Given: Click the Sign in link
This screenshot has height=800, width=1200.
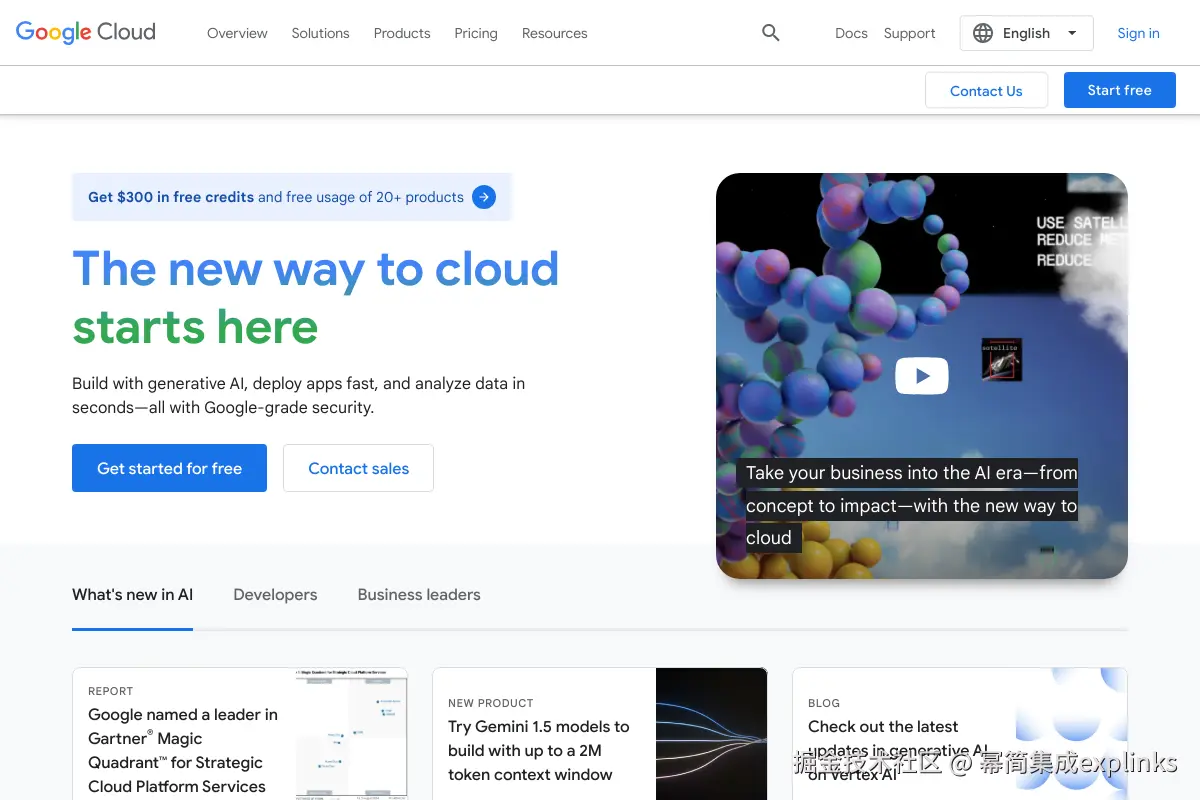Looking at the screenshot, I should [1138, 33].
